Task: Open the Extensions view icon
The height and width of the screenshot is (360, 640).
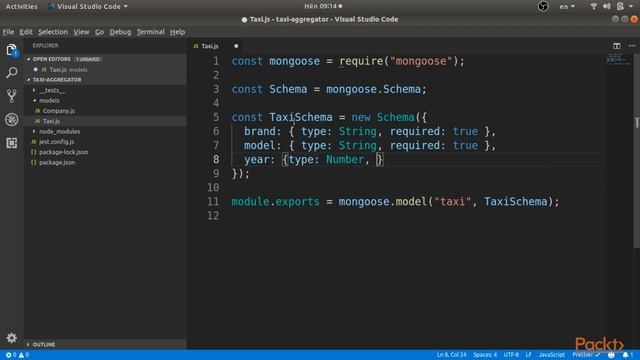Action: [11, 143]
